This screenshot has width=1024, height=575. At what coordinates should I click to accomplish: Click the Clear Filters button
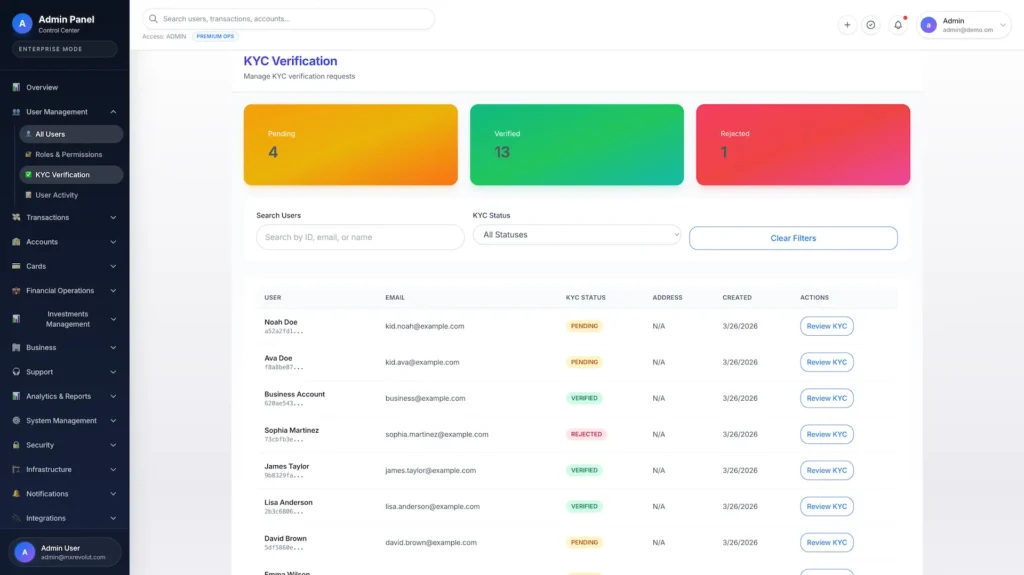(793, 238)
